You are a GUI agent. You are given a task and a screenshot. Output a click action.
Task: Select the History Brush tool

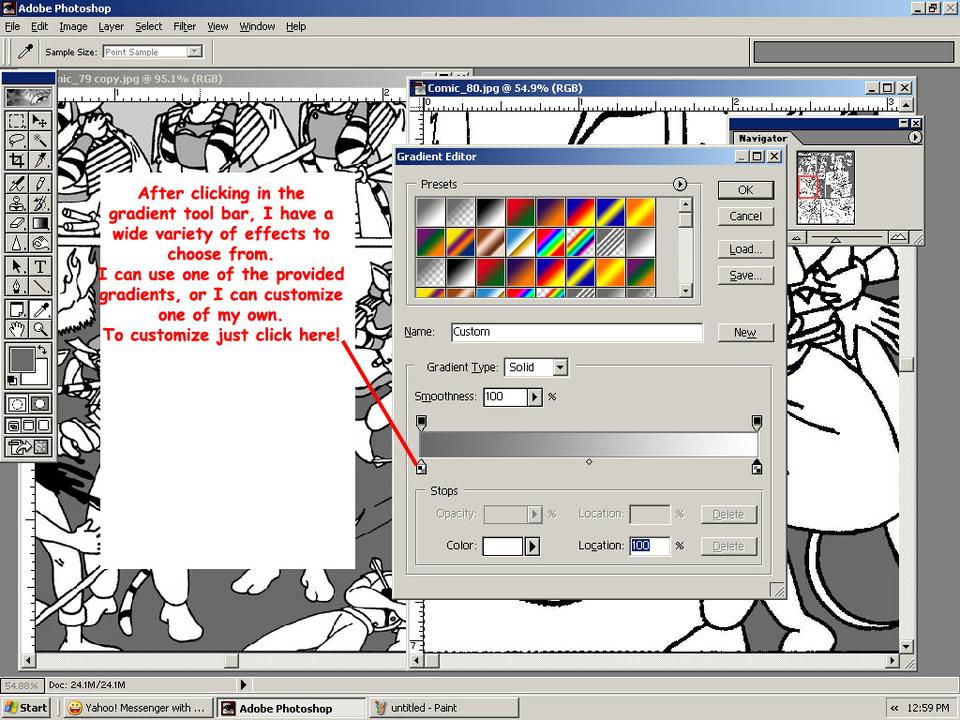click(x=40, y=203)
